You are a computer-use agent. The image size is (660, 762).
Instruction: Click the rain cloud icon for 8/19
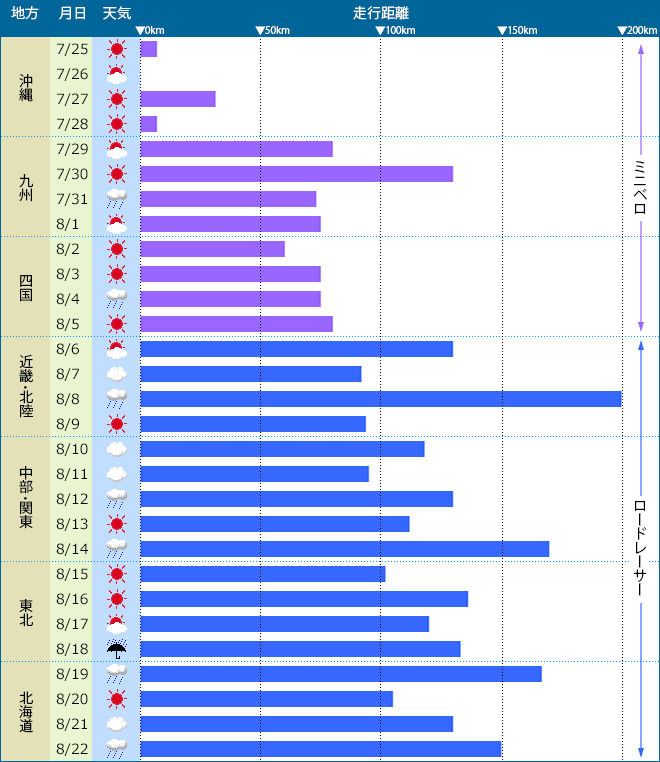pos(117,674)
